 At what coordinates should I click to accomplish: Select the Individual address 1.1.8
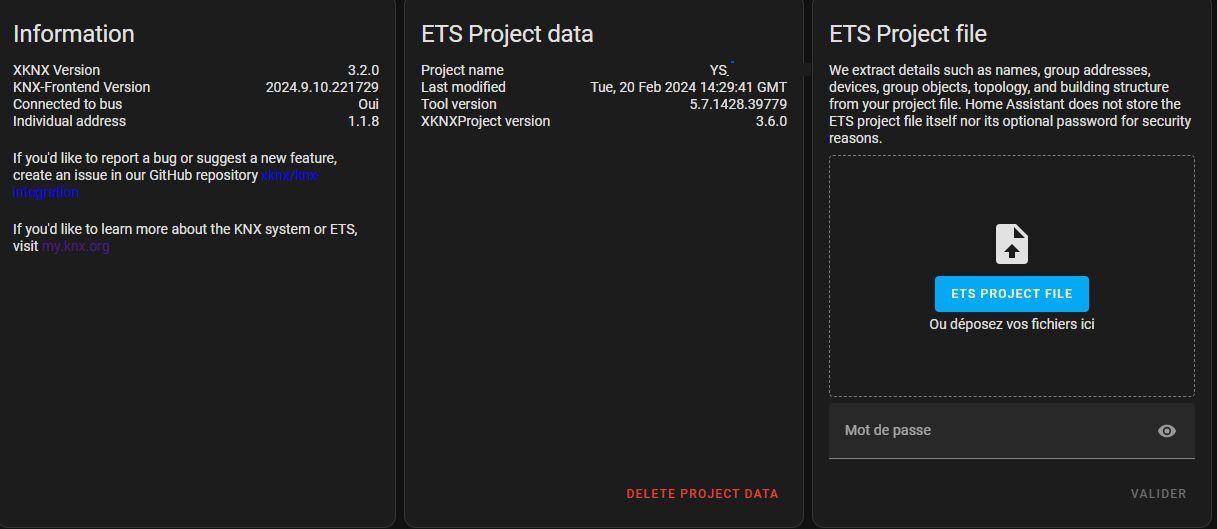tap(363, 121)
